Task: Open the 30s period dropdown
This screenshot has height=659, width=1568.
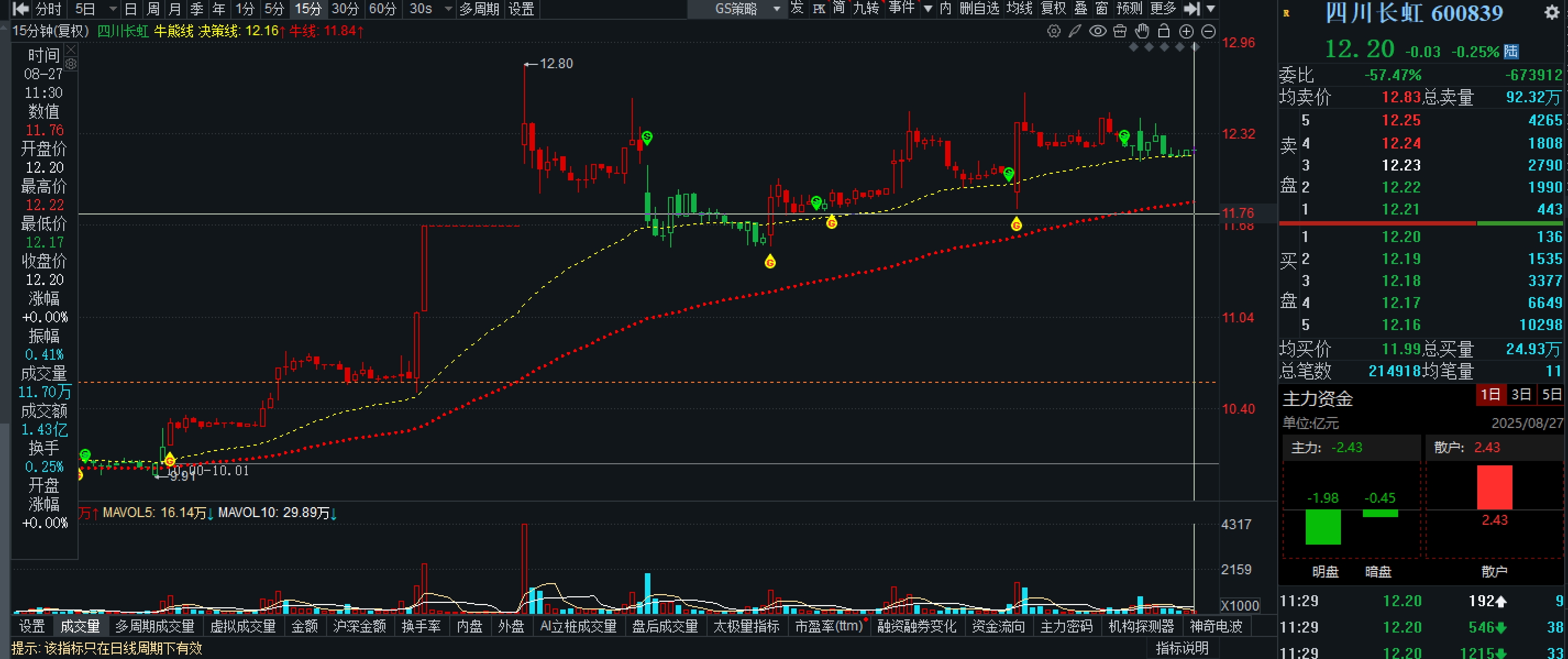Action: pos(449,9)
